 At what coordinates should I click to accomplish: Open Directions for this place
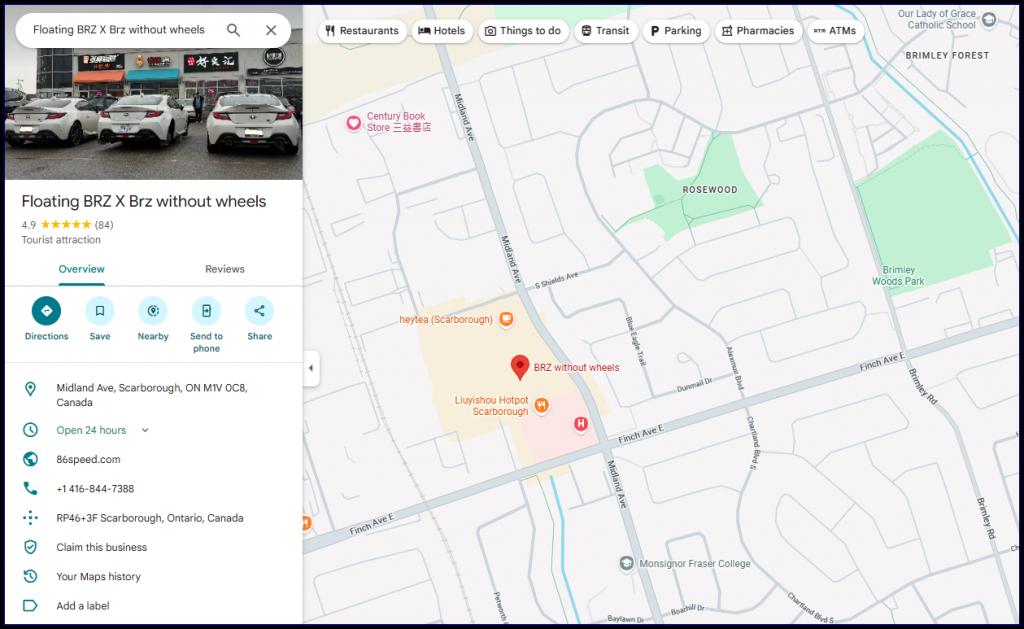click(46, 311)
